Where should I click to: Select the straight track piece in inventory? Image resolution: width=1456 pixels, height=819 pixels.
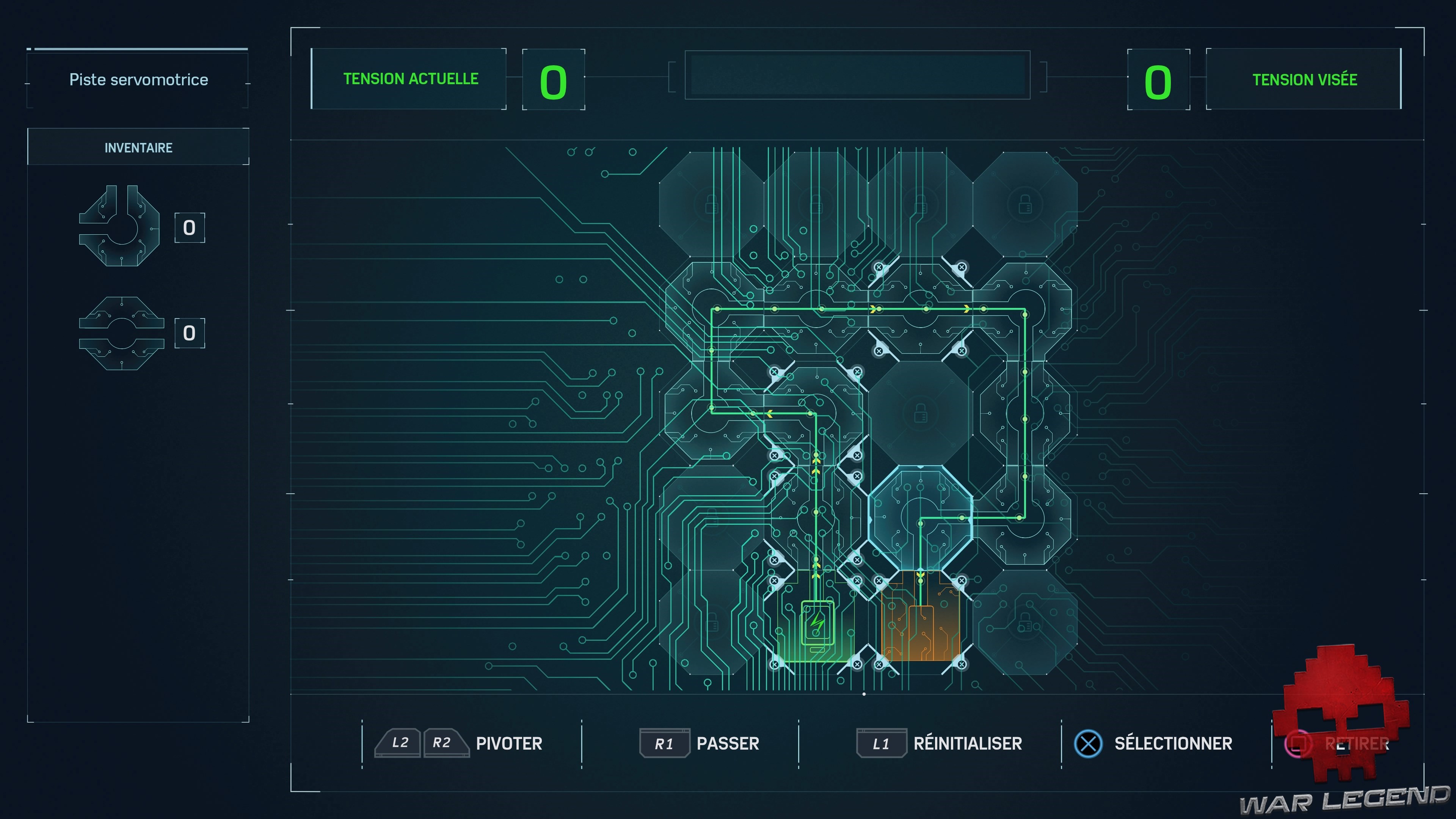pos(121,334)
